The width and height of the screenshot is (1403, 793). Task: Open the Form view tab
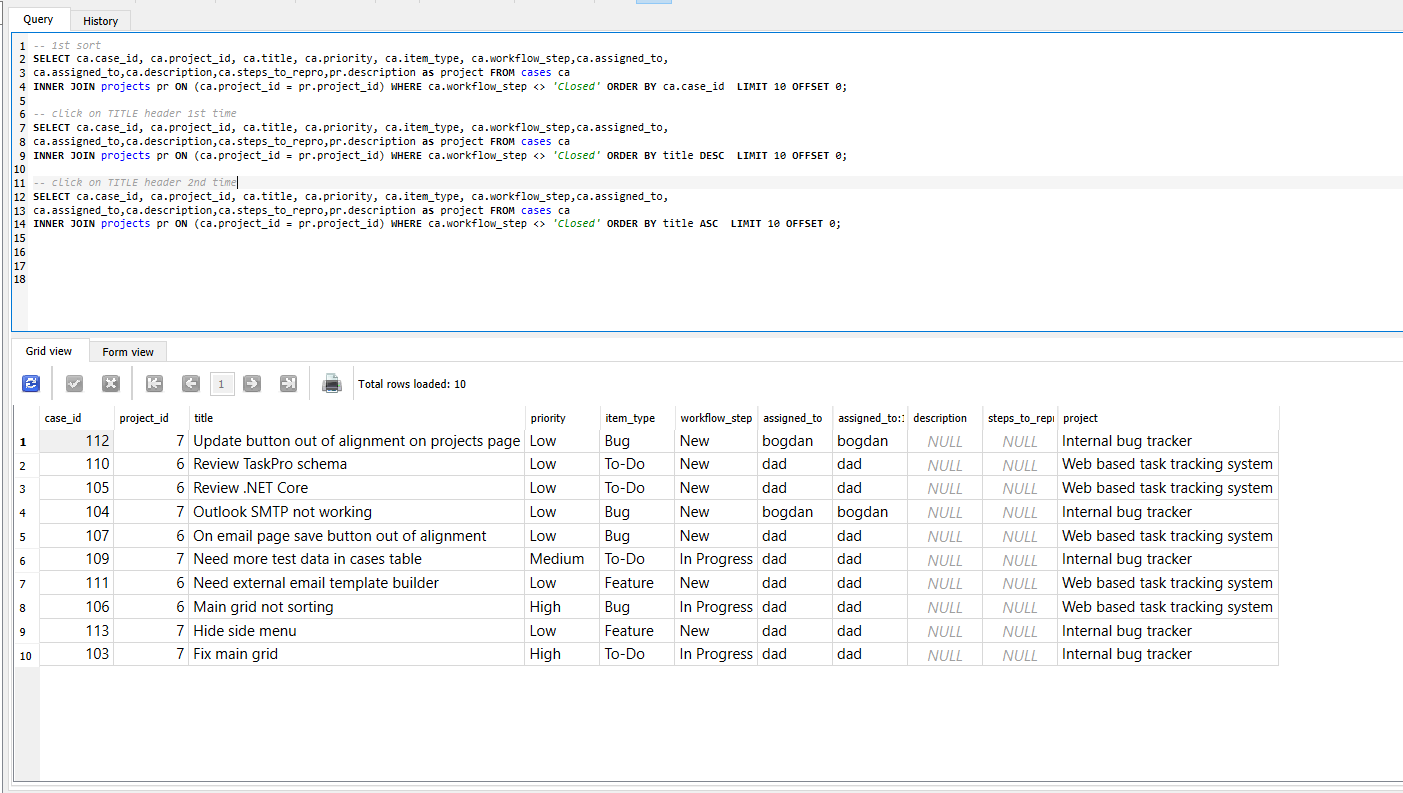(x=128, y=352)
